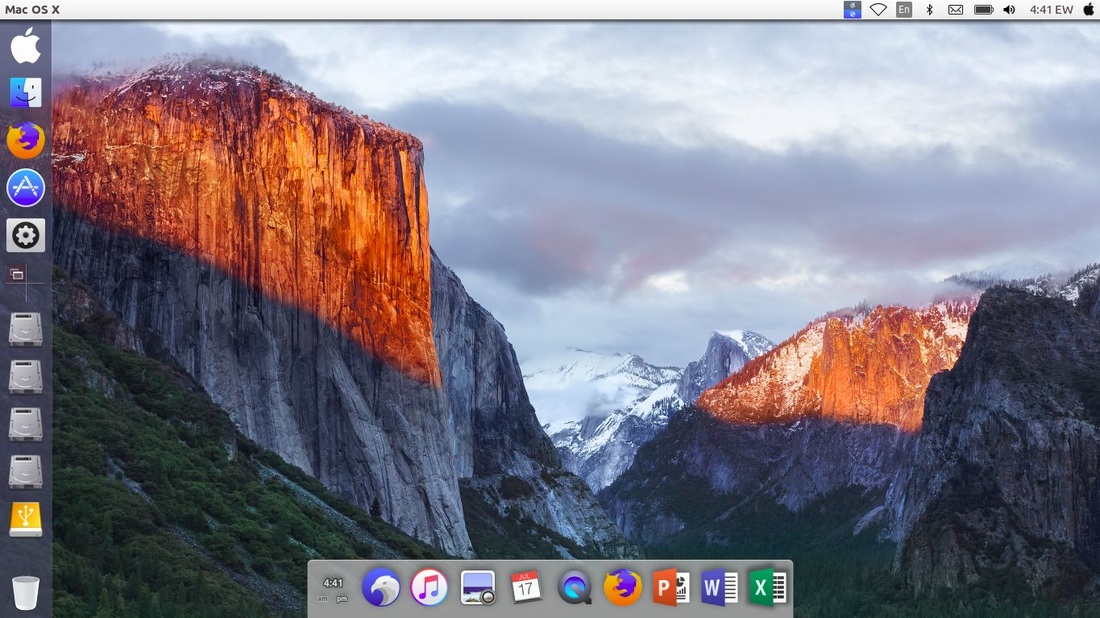The width and height of the screenshot is (1100, 618).
Task: Toggle the Wi-Fi network indicator
Action: [878, 9]
